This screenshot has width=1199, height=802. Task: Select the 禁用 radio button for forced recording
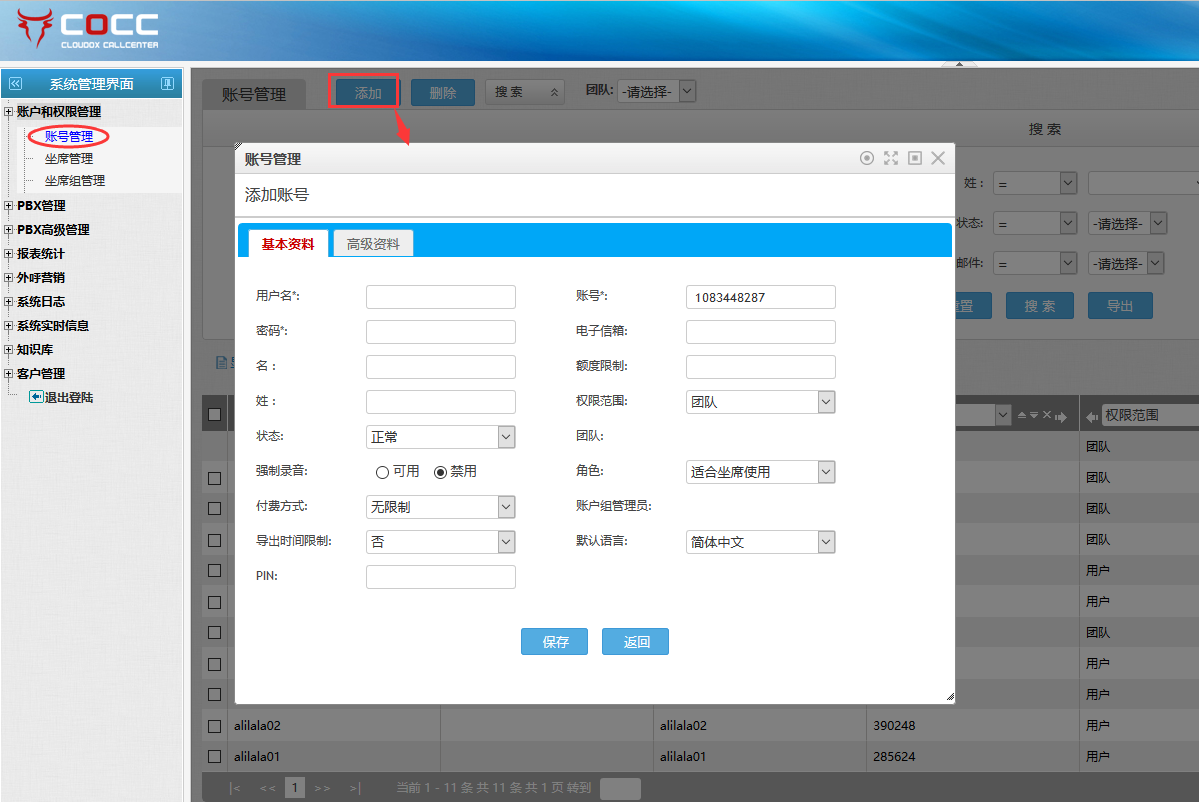pyautogui.click(x=440, y=472)
